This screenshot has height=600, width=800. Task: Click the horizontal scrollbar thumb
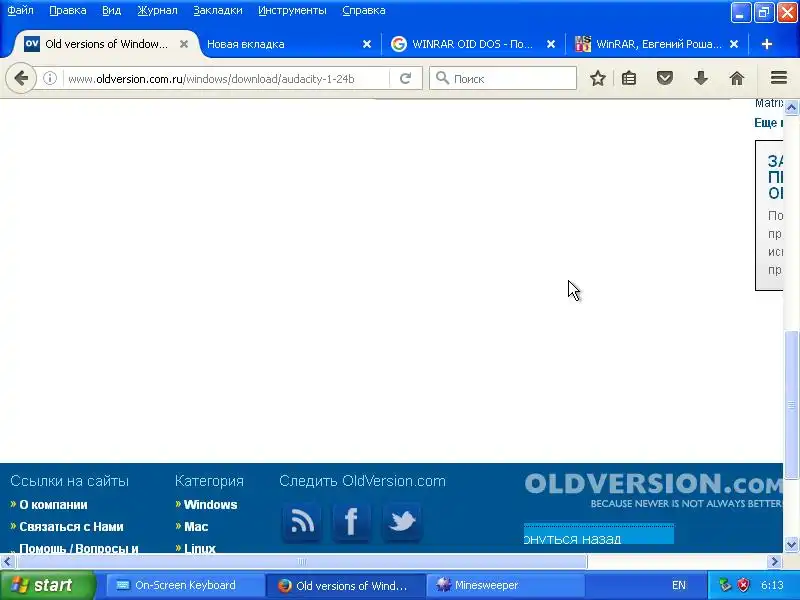coord(302,561)
